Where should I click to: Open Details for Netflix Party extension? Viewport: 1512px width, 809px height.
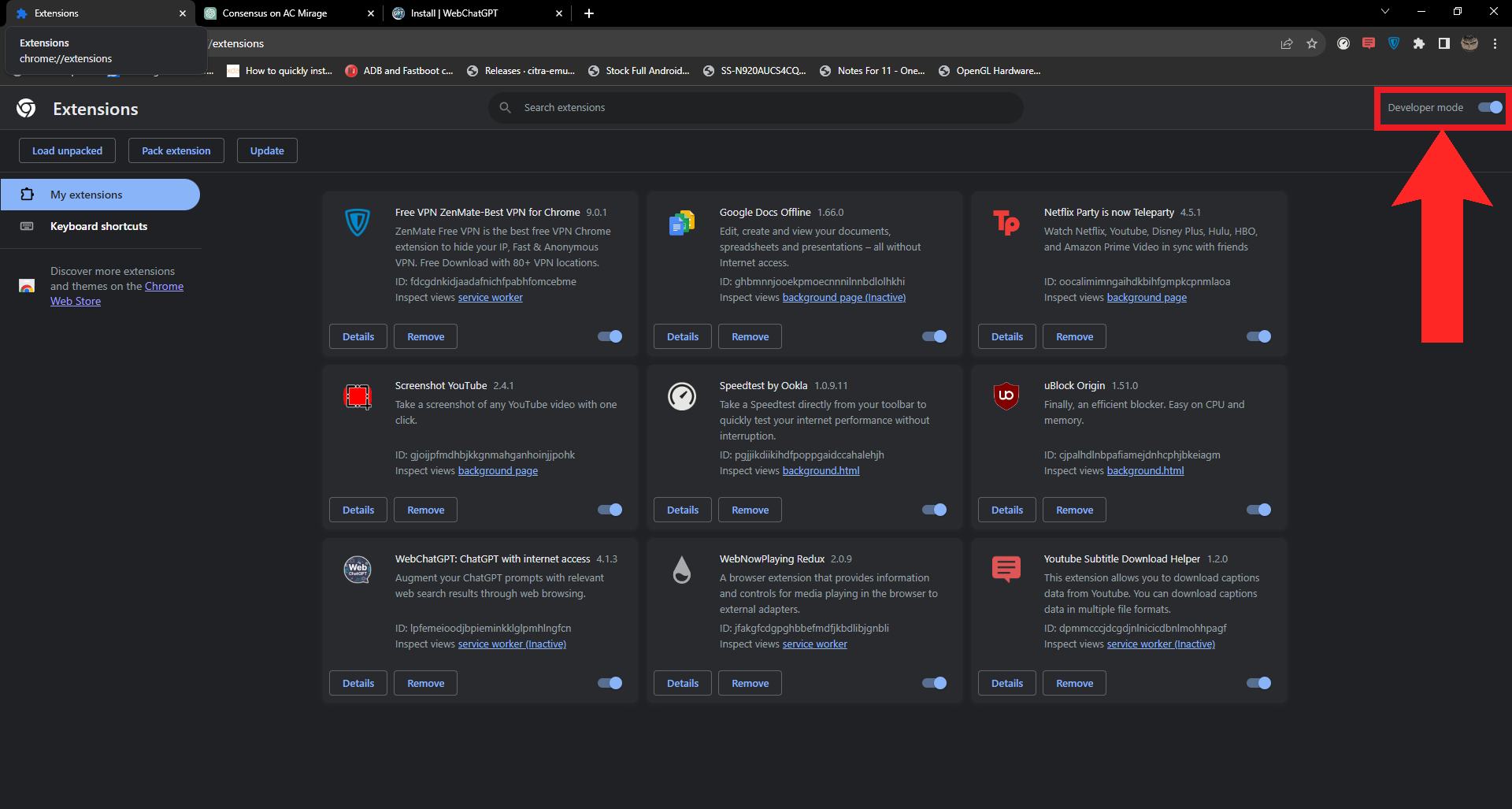tap(1006, 336)
